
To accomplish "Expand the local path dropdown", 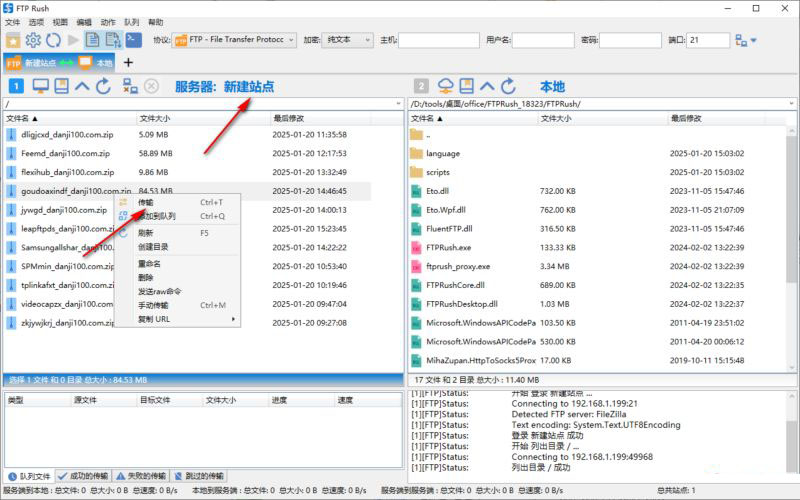I will tap(791, 104).
